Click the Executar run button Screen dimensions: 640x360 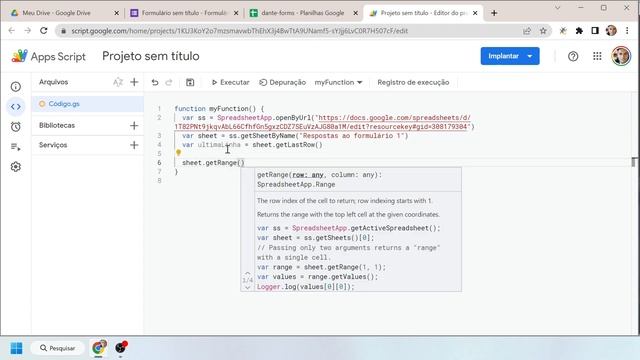click(230, 82)
